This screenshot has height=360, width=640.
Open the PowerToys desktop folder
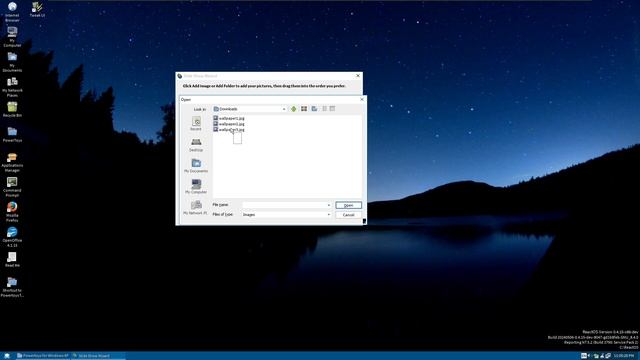click(12, 134)
